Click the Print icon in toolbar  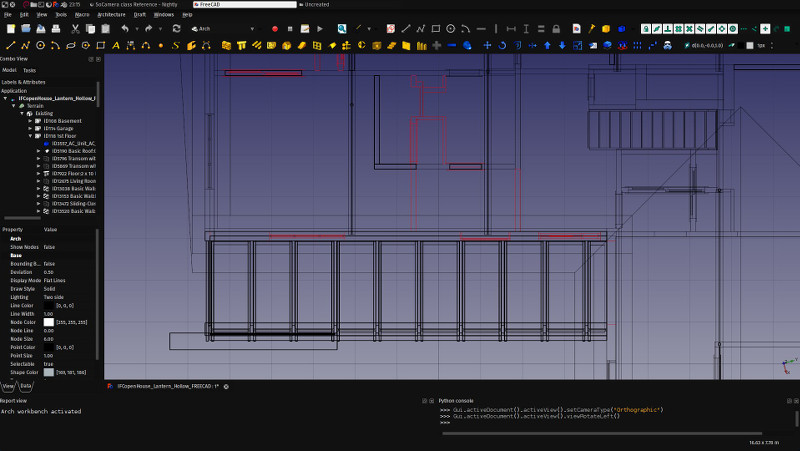56,29
